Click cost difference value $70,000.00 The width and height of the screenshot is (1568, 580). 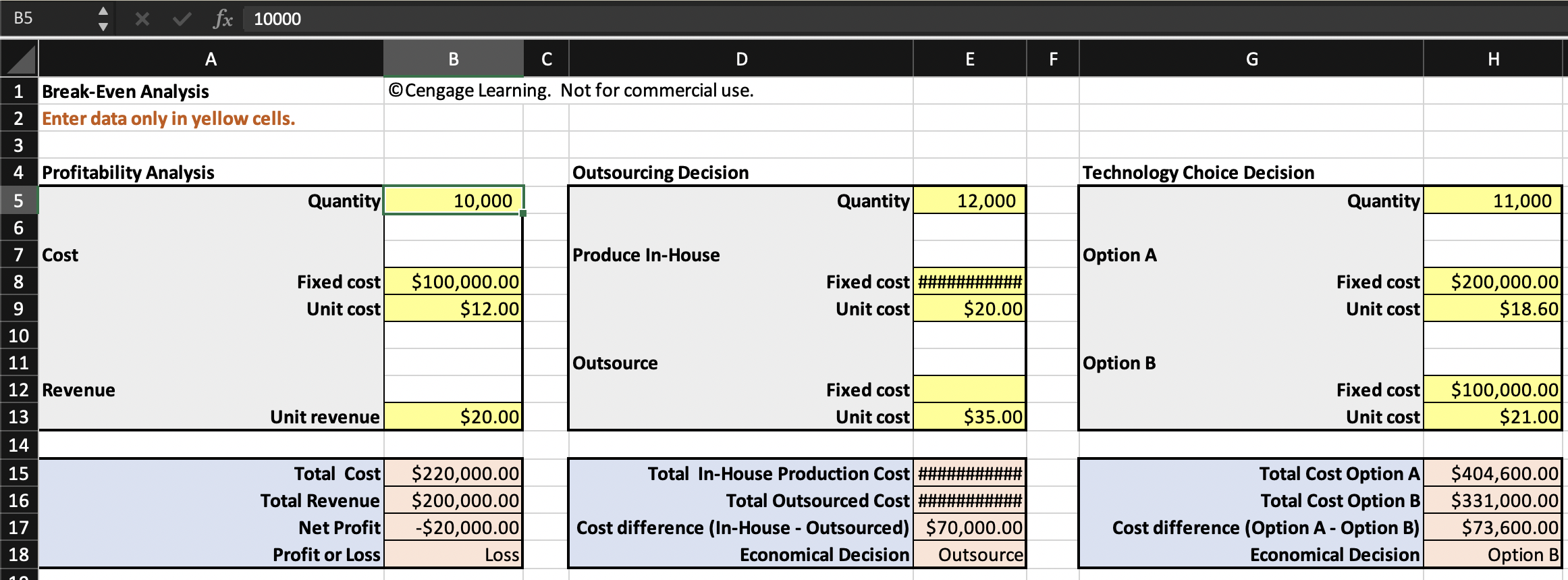[970, 527]
